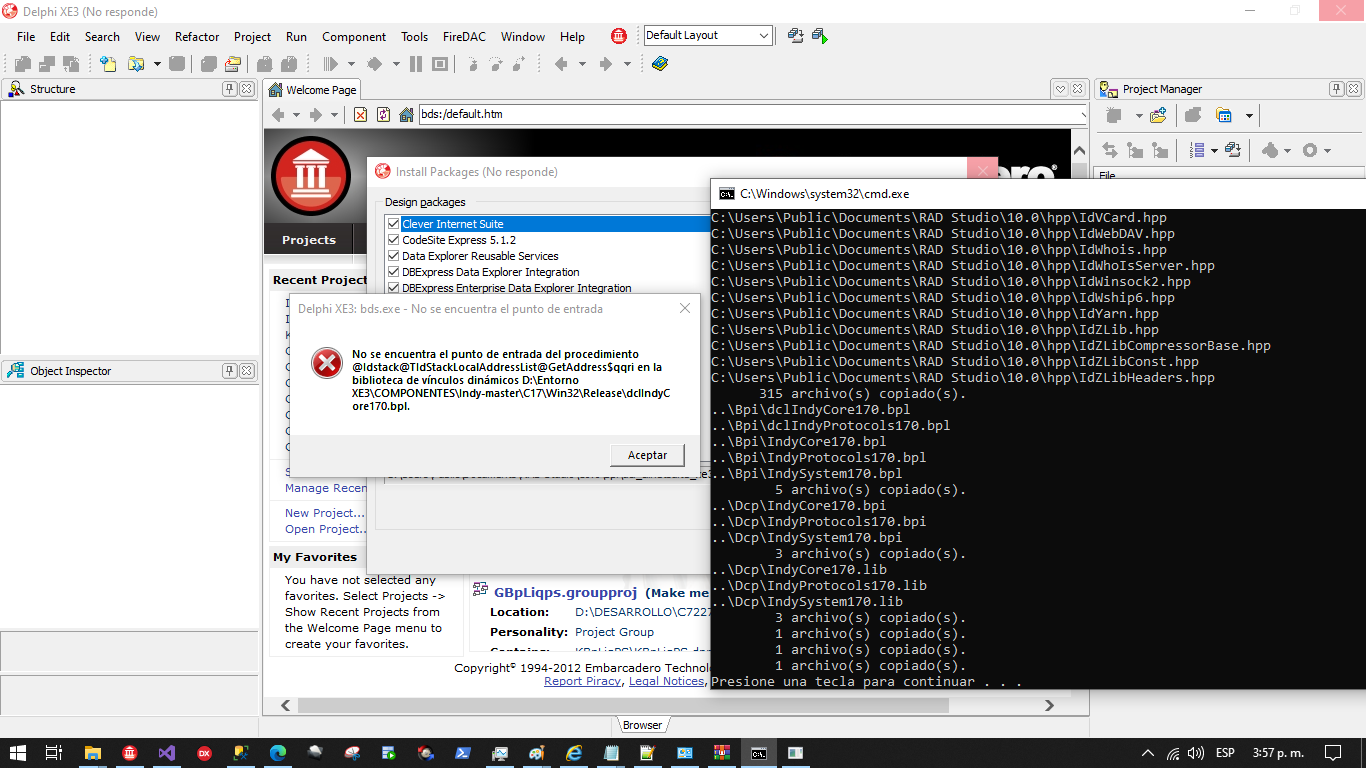The width and height of the screenshot is (1366, 768).
Task: Click the browser home icon beside address bar
Action: [x=406, y=115]
